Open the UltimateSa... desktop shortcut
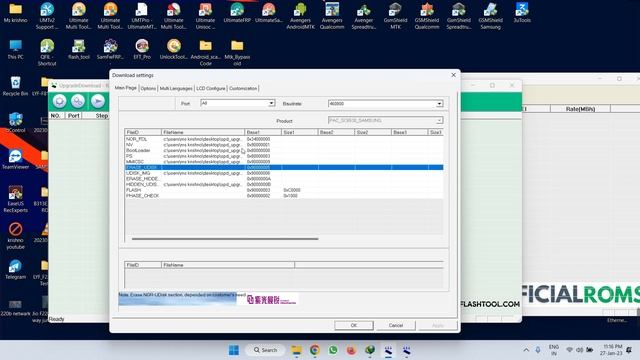Viewport: 640px width, 360px height. (269, 13)
